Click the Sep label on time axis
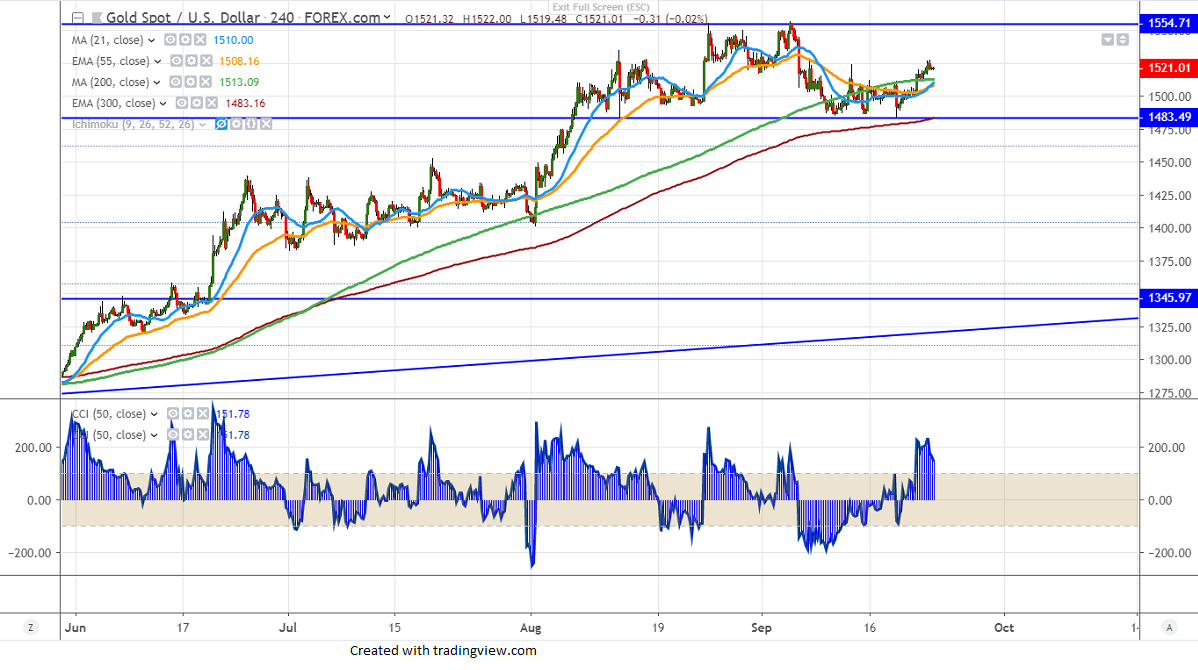 [762, 628]
